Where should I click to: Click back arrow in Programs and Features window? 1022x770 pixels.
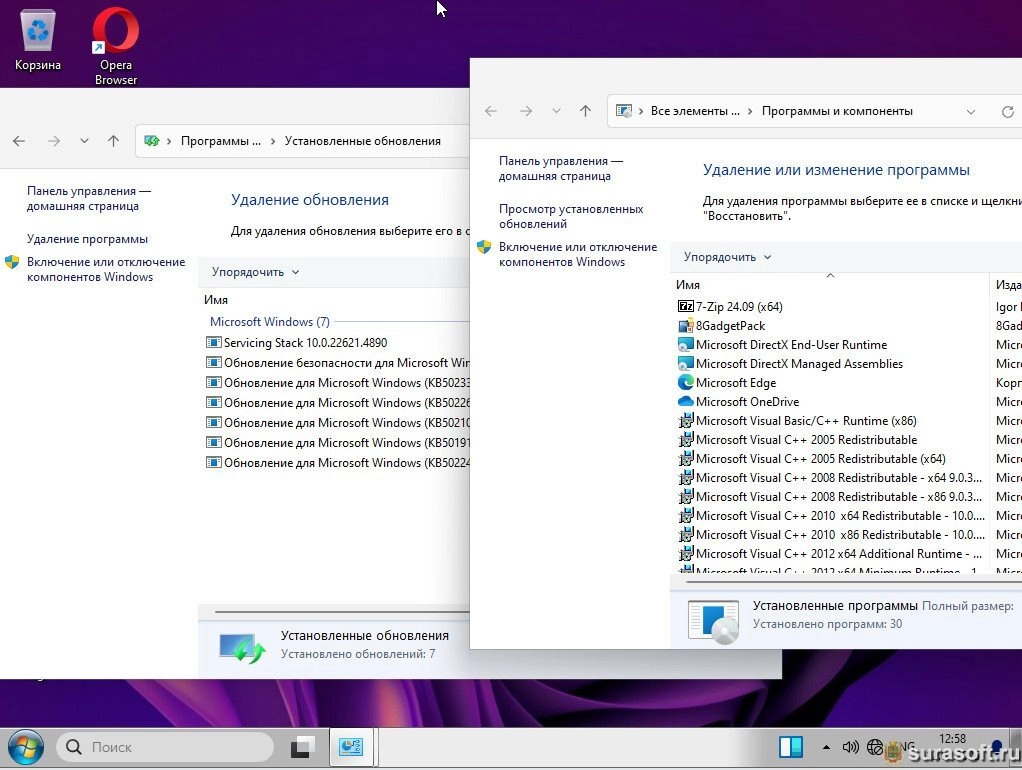[491, 111]
